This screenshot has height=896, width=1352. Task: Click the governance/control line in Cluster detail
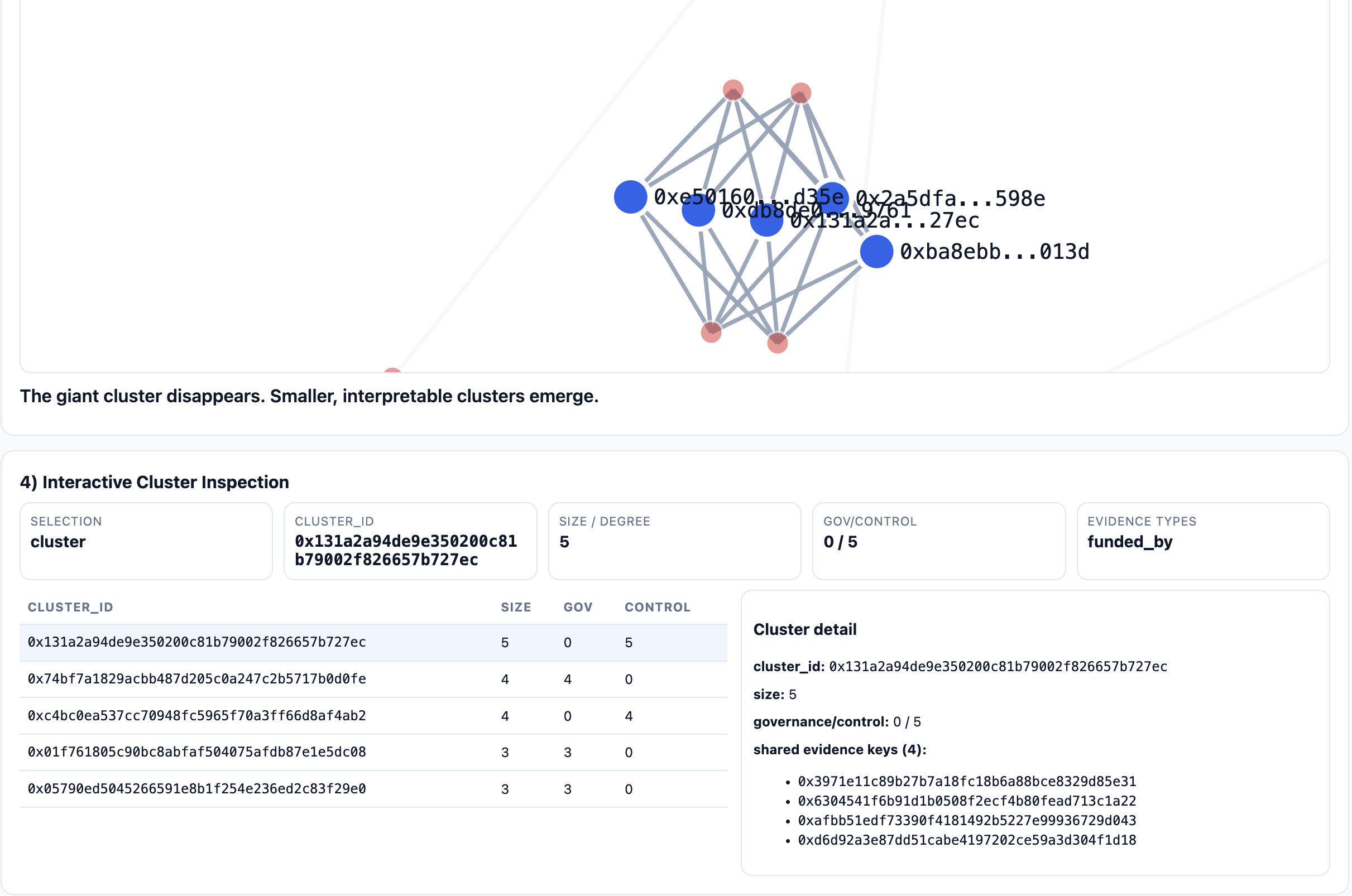coord(837,722)
